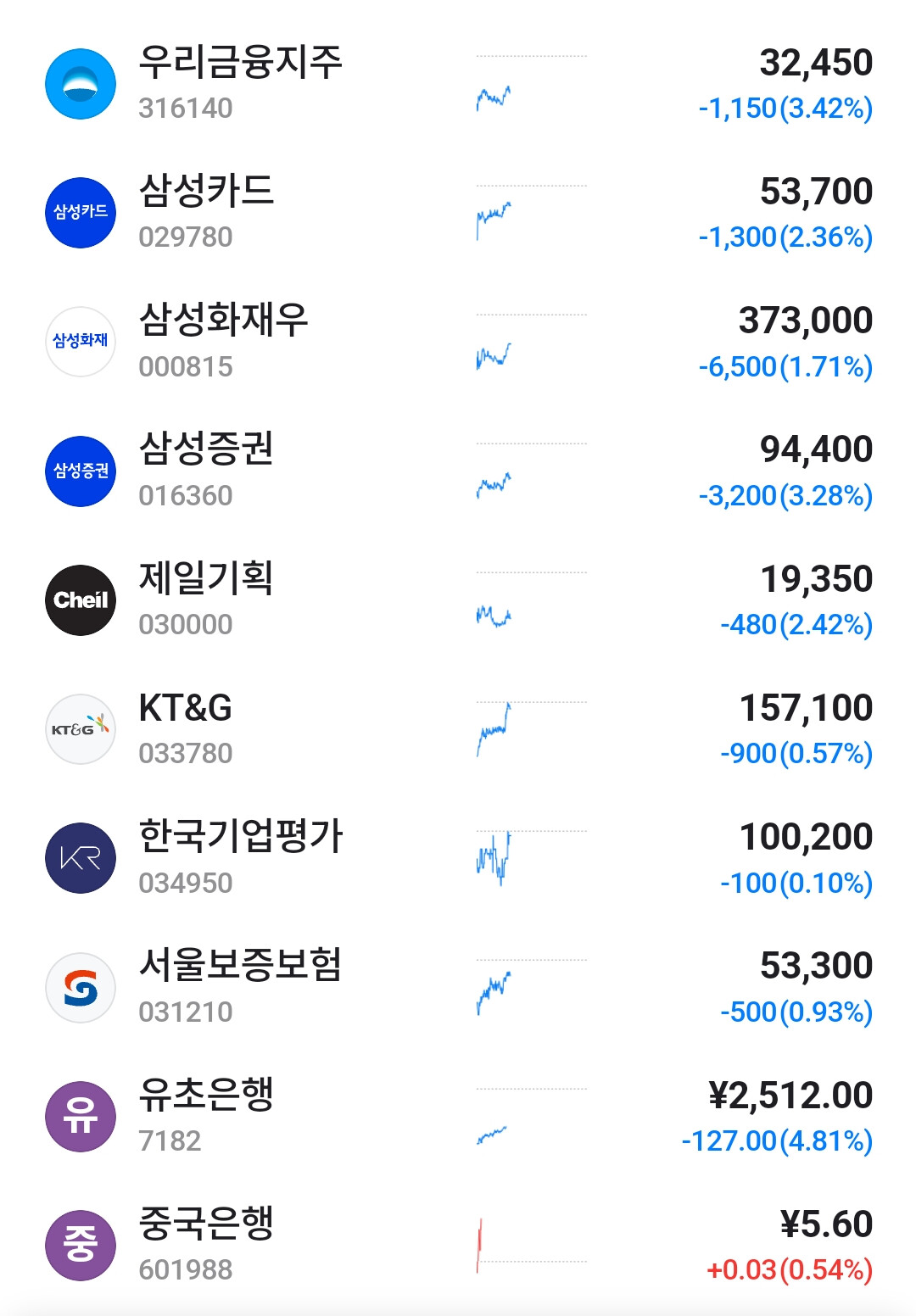Tap the KT&G company logo icon
This screenshot has height=1316, width=916.
tap(81, 729)
